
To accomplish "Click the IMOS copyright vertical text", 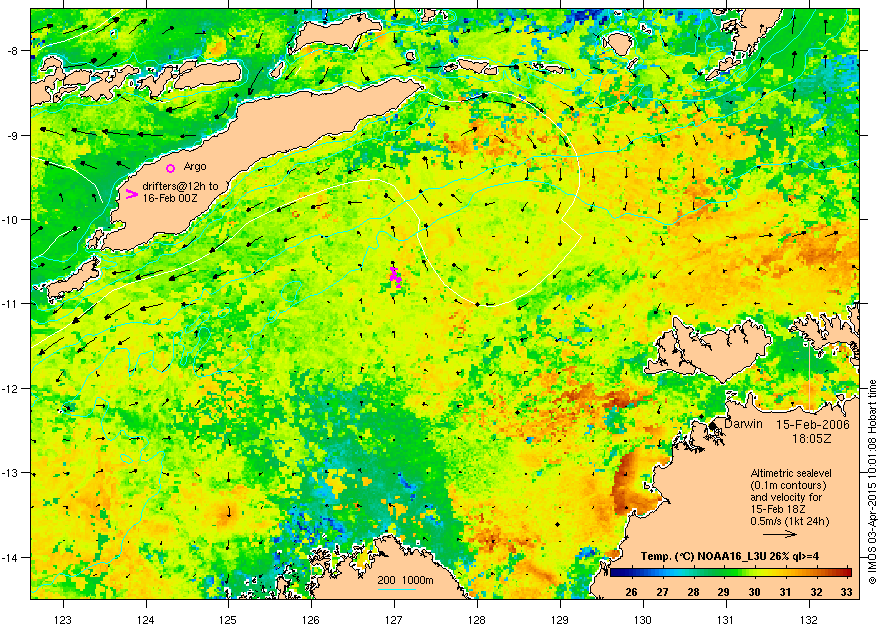I will (872, 482).
